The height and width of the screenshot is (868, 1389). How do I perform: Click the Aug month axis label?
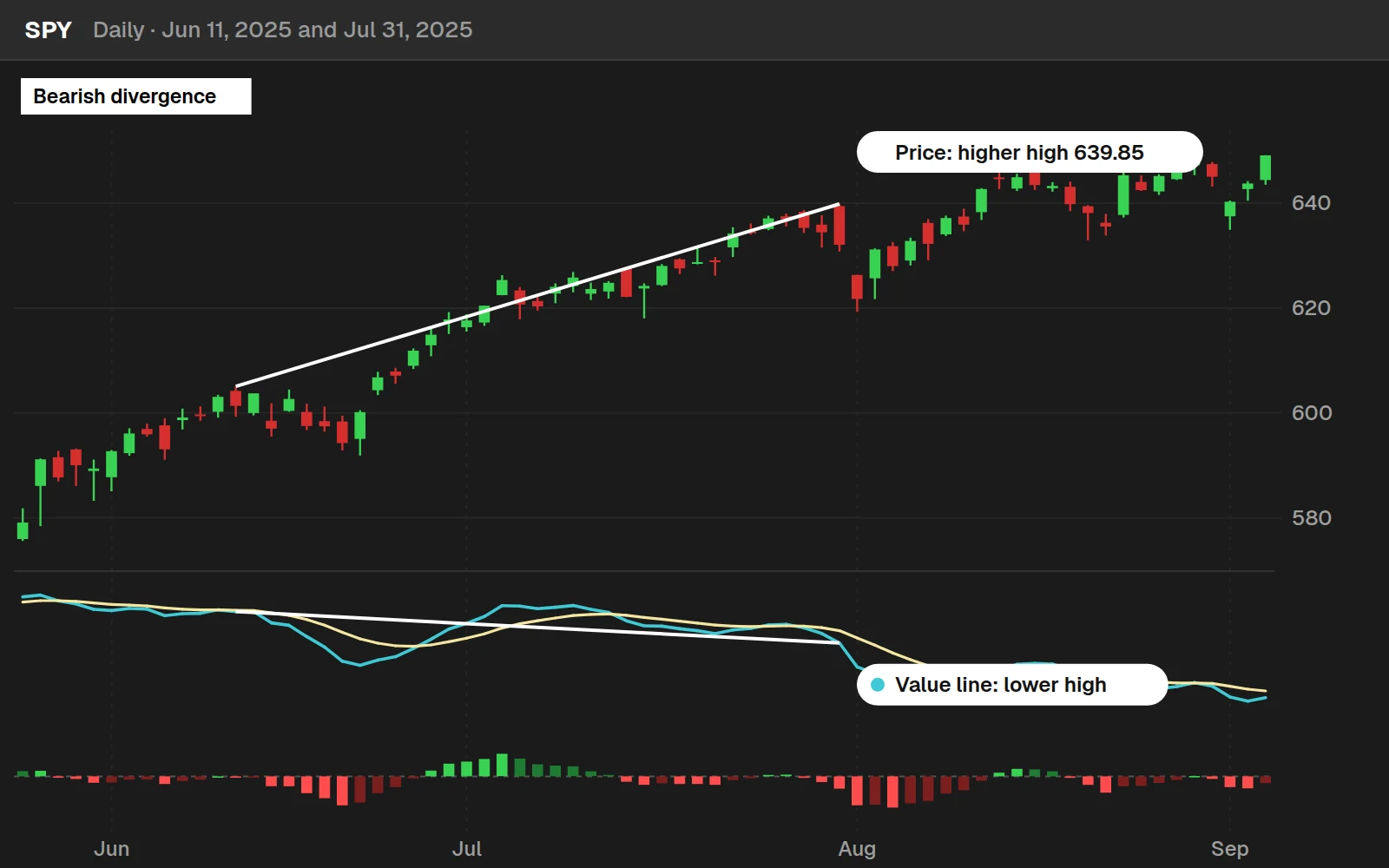[x=857, y=849]
